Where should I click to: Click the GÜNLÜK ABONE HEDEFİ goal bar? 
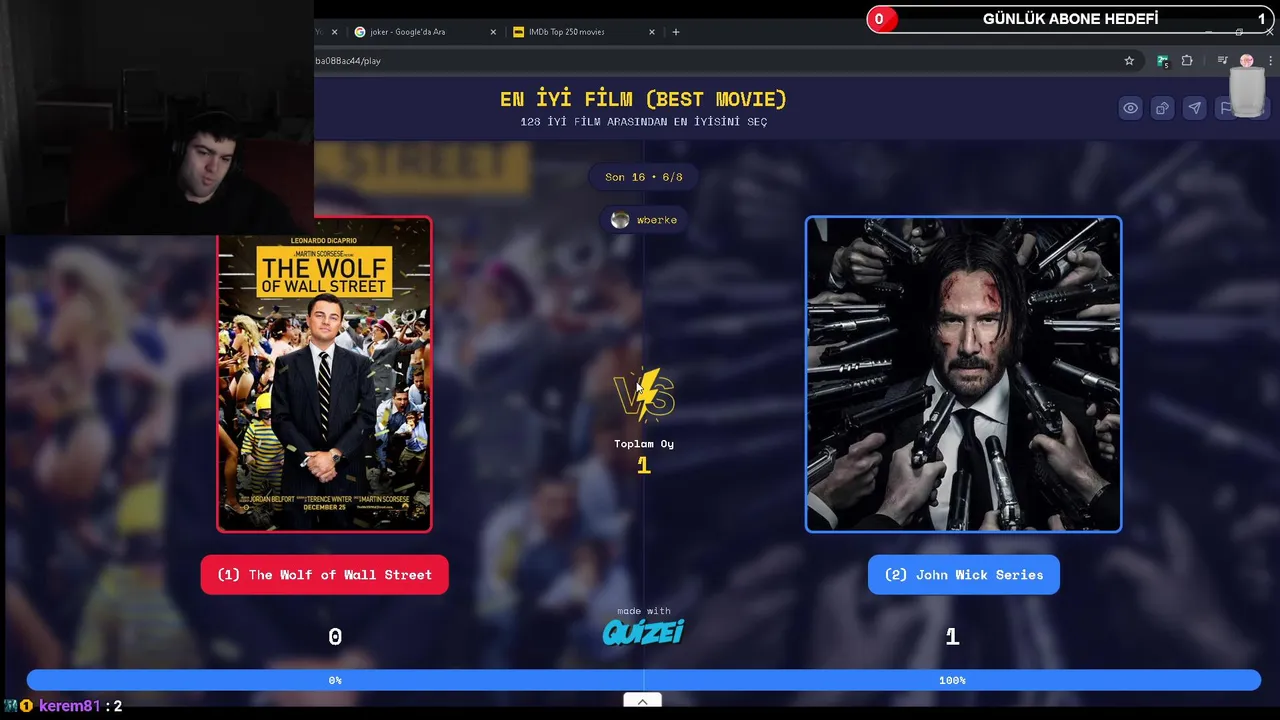(1070, 19)
